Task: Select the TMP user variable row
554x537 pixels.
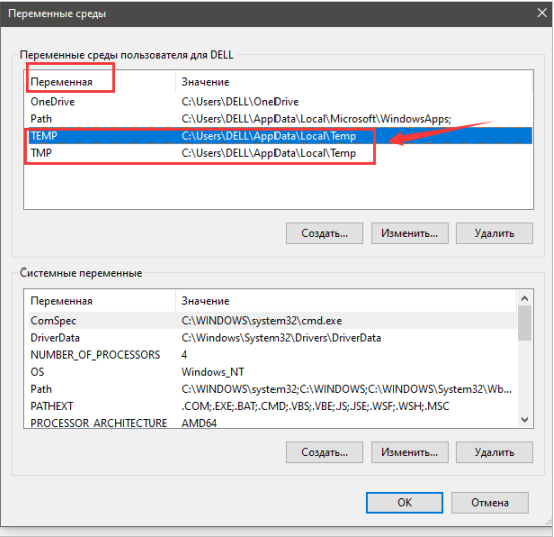Action: [x=278, y=153]
